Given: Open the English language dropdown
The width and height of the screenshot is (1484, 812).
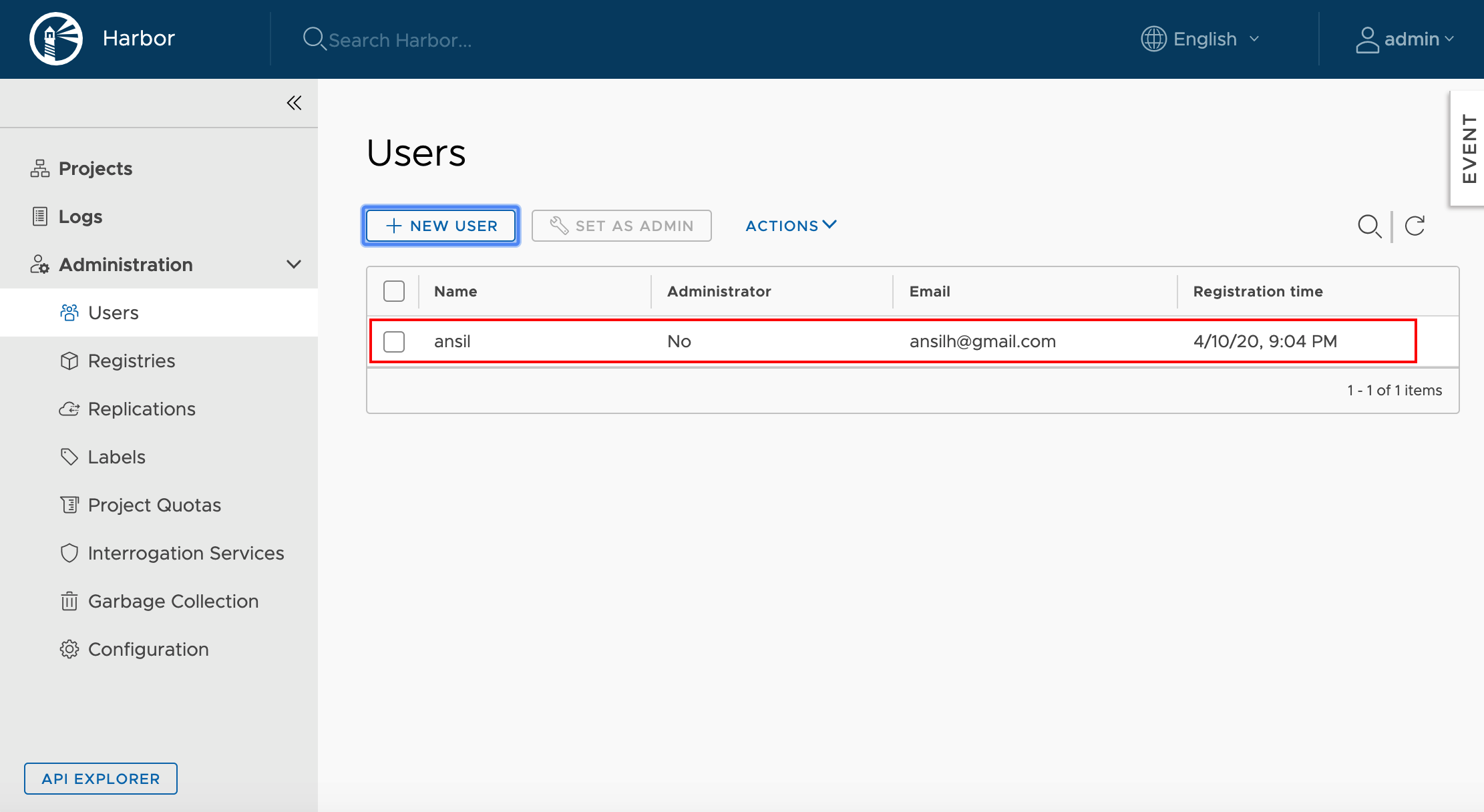Looking at the screenshot, I should (x=1200, y=39).
